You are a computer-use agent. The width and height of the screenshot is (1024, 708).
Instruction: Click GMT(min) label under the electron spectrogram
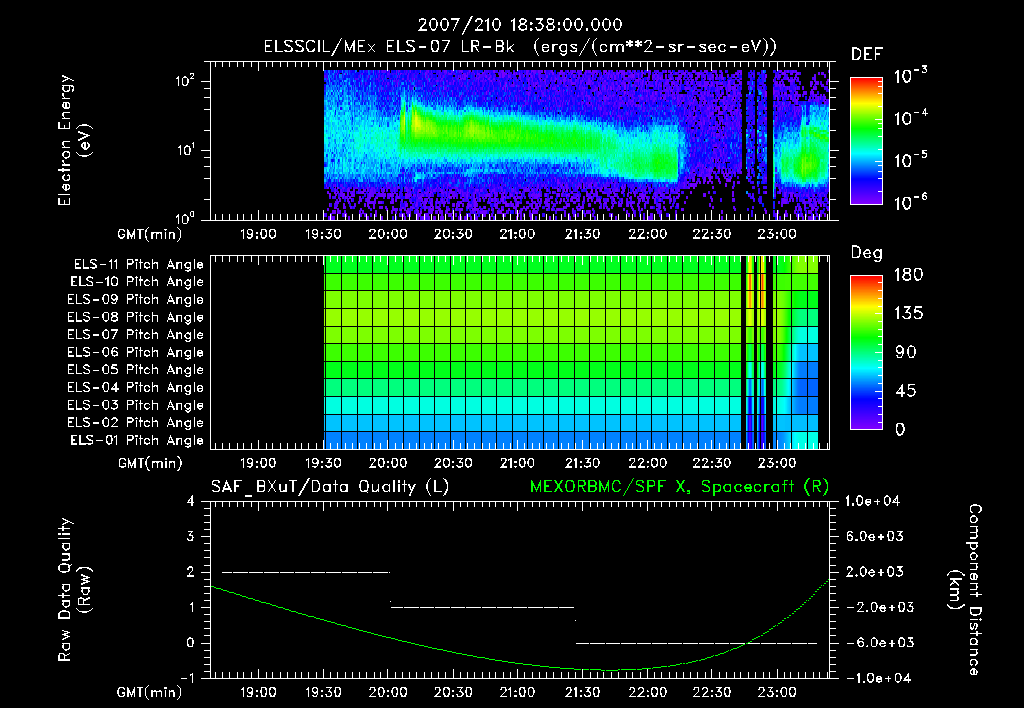[149, 234]
